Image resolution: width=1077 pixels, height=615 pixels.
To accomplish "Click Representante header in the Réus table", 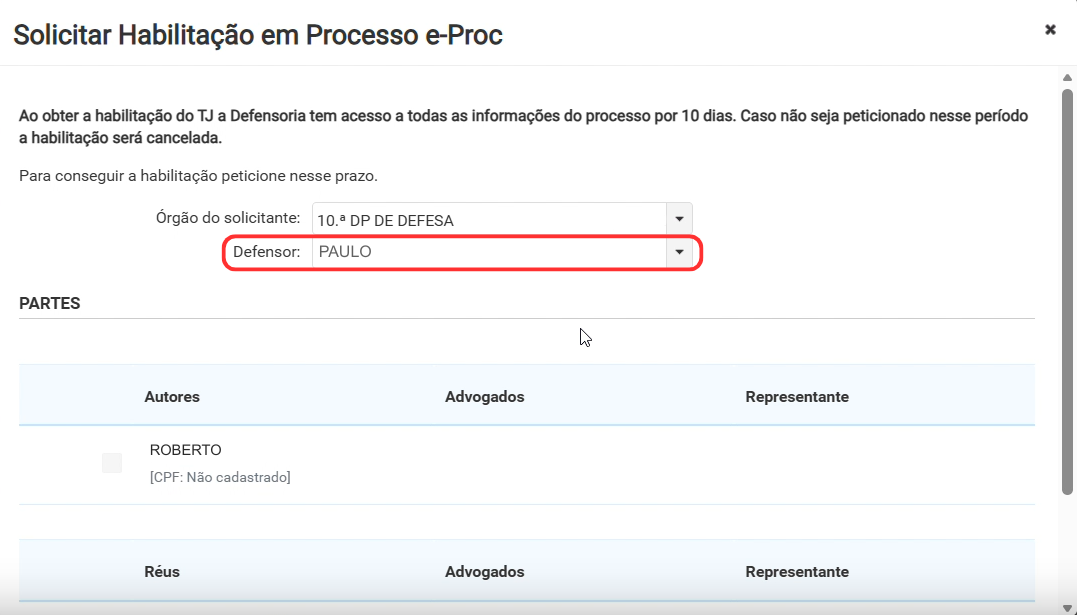I will 797,572.
